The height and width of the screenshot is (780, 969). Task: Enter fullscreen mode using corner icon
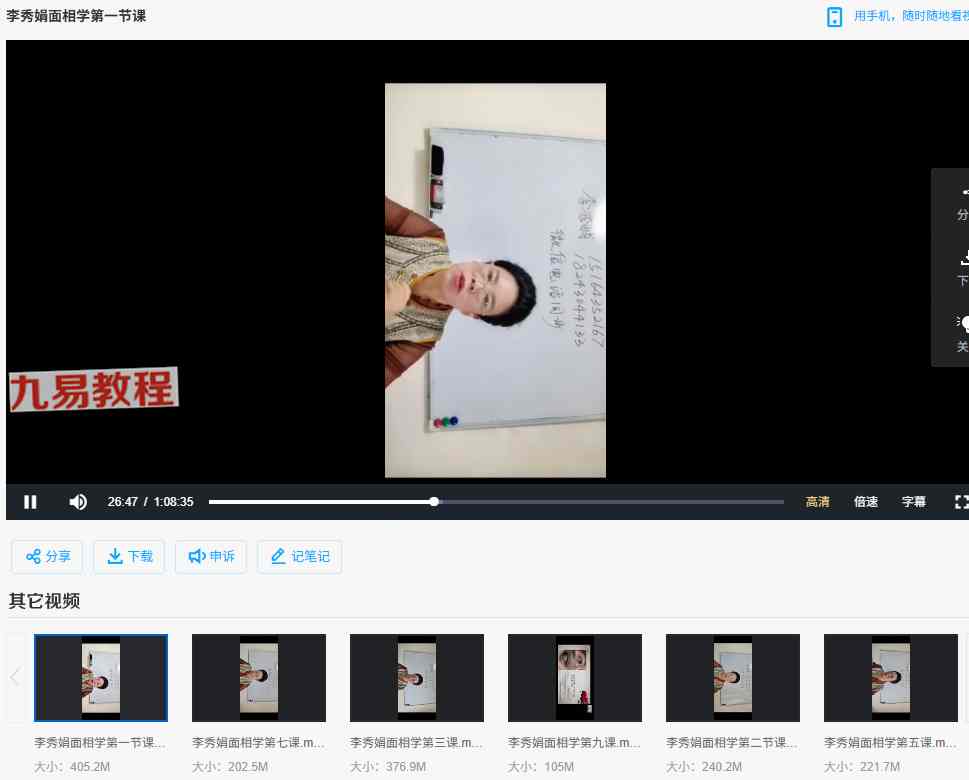961,502
